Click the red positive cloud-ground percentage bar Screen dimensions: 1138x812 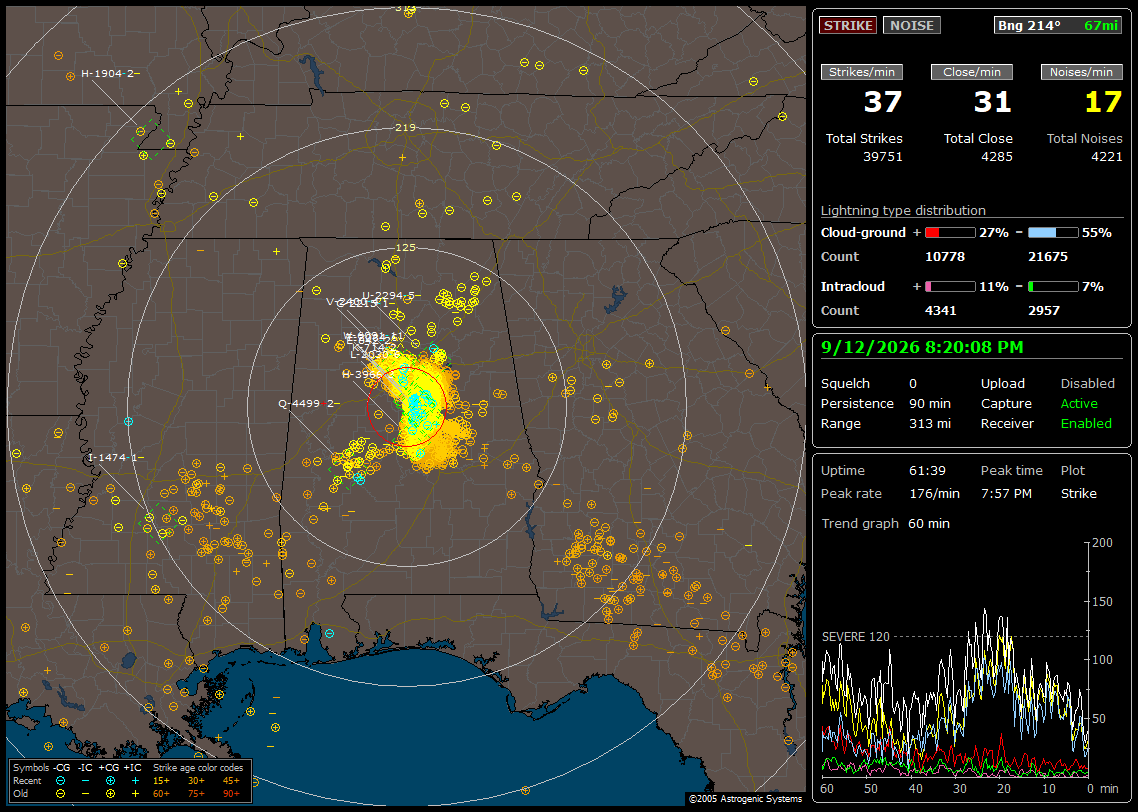tap(949, 233)
